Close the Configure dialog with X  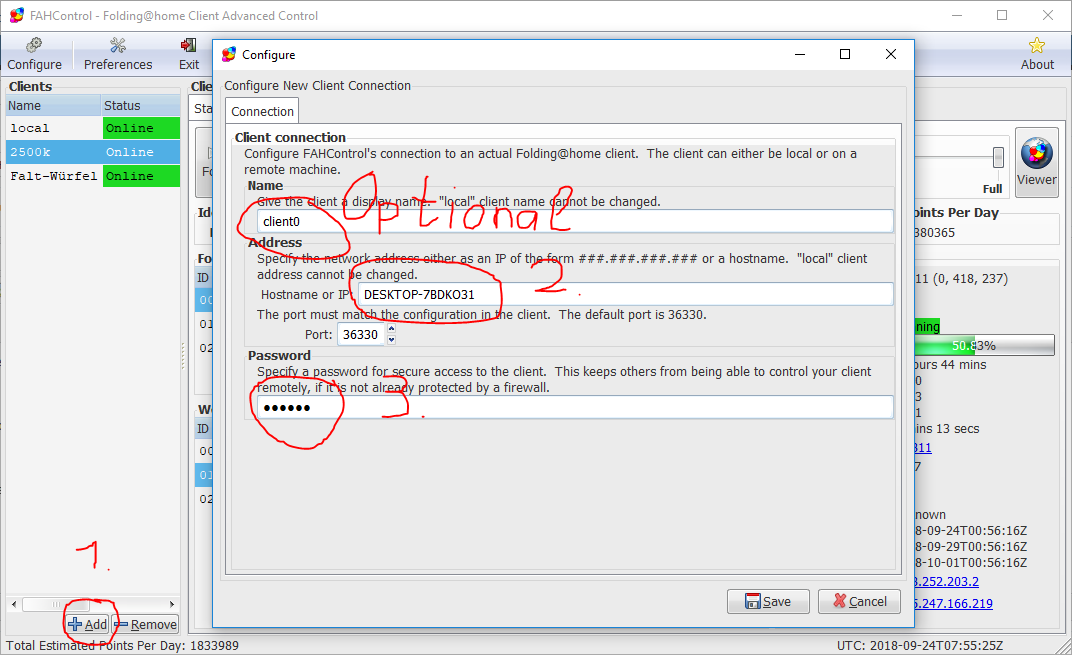click(891, 54)
